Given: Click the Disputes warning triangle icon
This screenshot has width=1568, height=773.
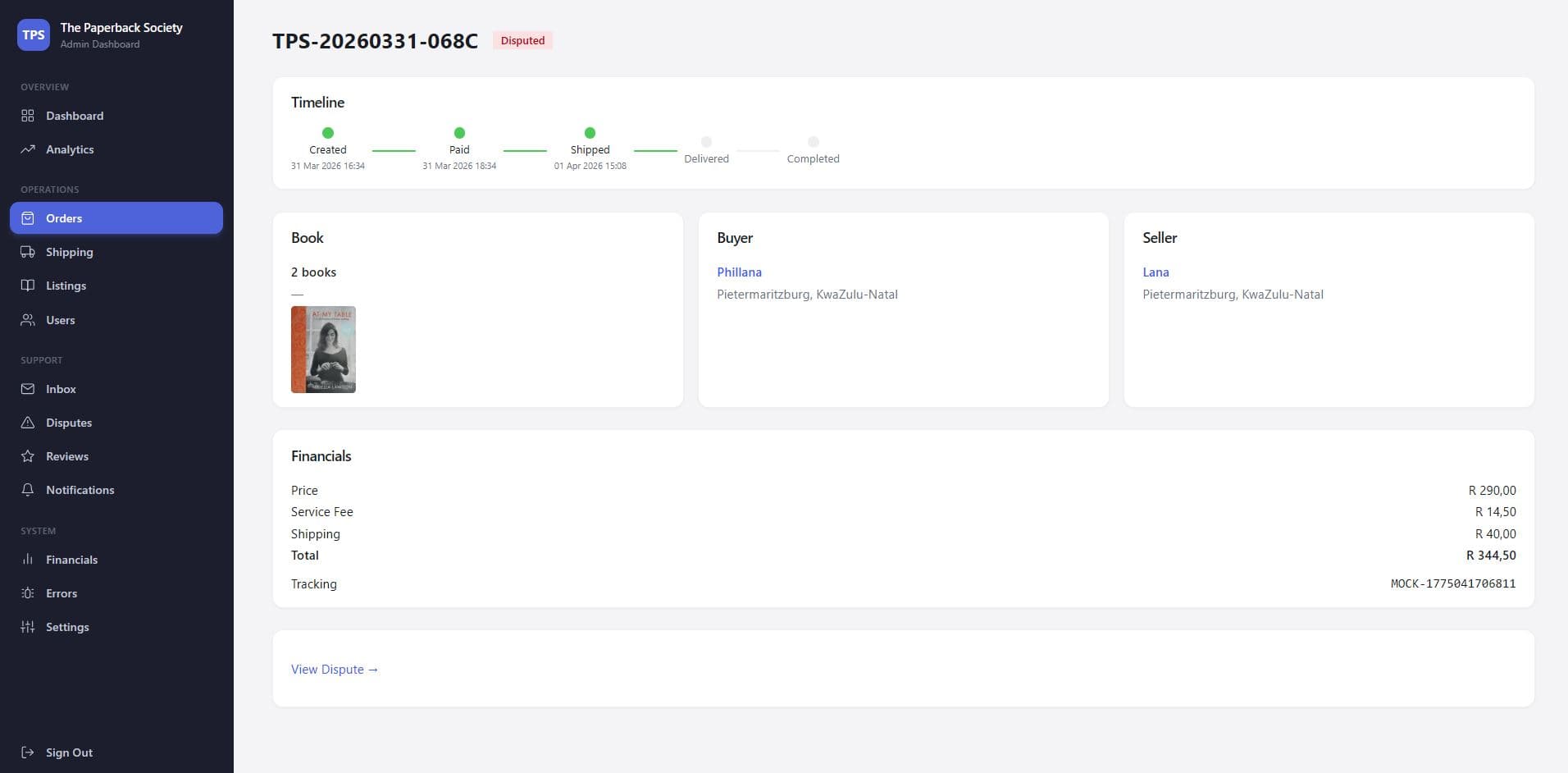Looking at the screenshot, I should tap(28, 423).
